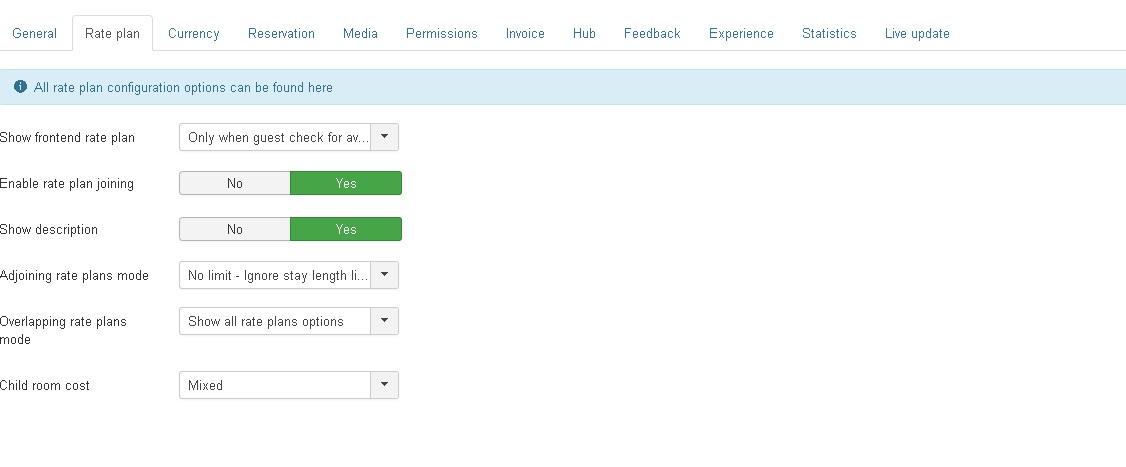Expand Adjoining rate plans mode dropdown

288,275
